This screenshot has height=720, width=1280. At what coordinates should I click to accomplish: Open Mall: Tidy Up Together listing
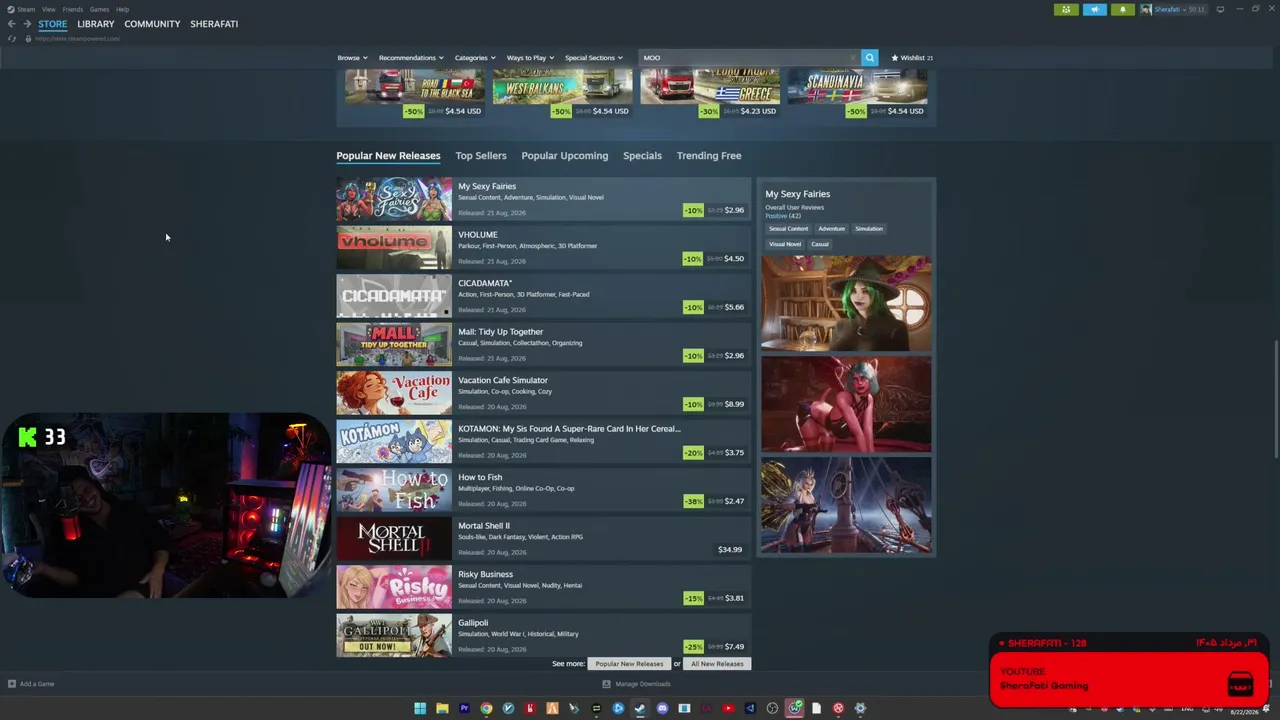click(543, 345)
